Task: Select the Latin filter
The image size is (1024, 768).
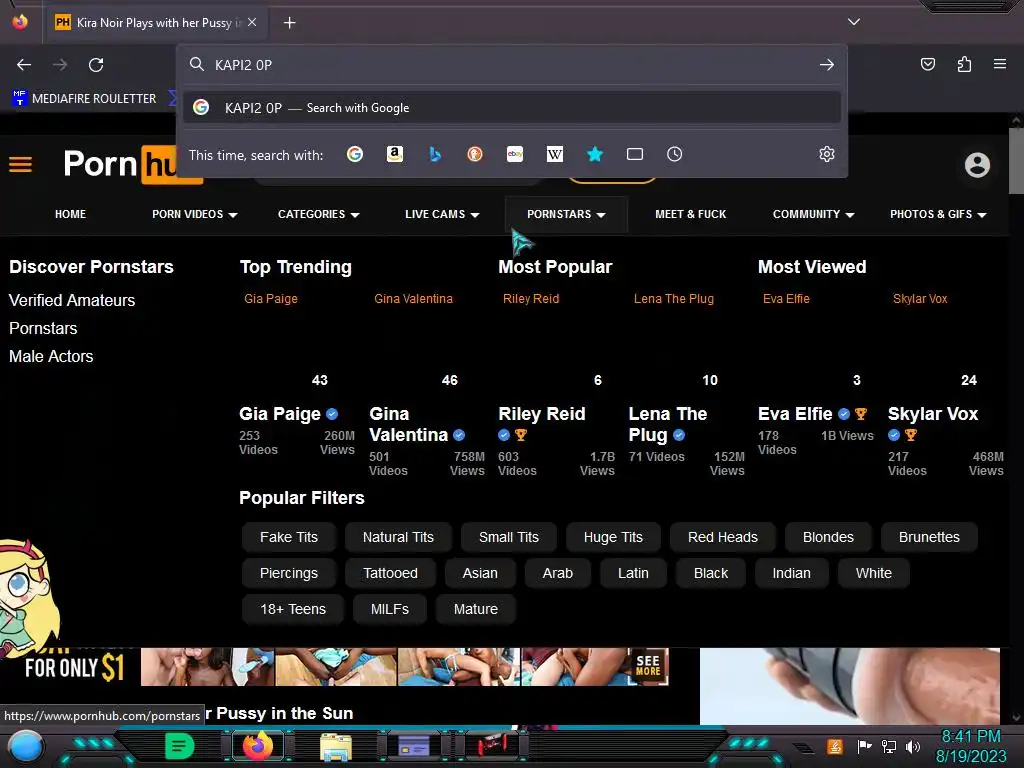Action: [633, 573]
